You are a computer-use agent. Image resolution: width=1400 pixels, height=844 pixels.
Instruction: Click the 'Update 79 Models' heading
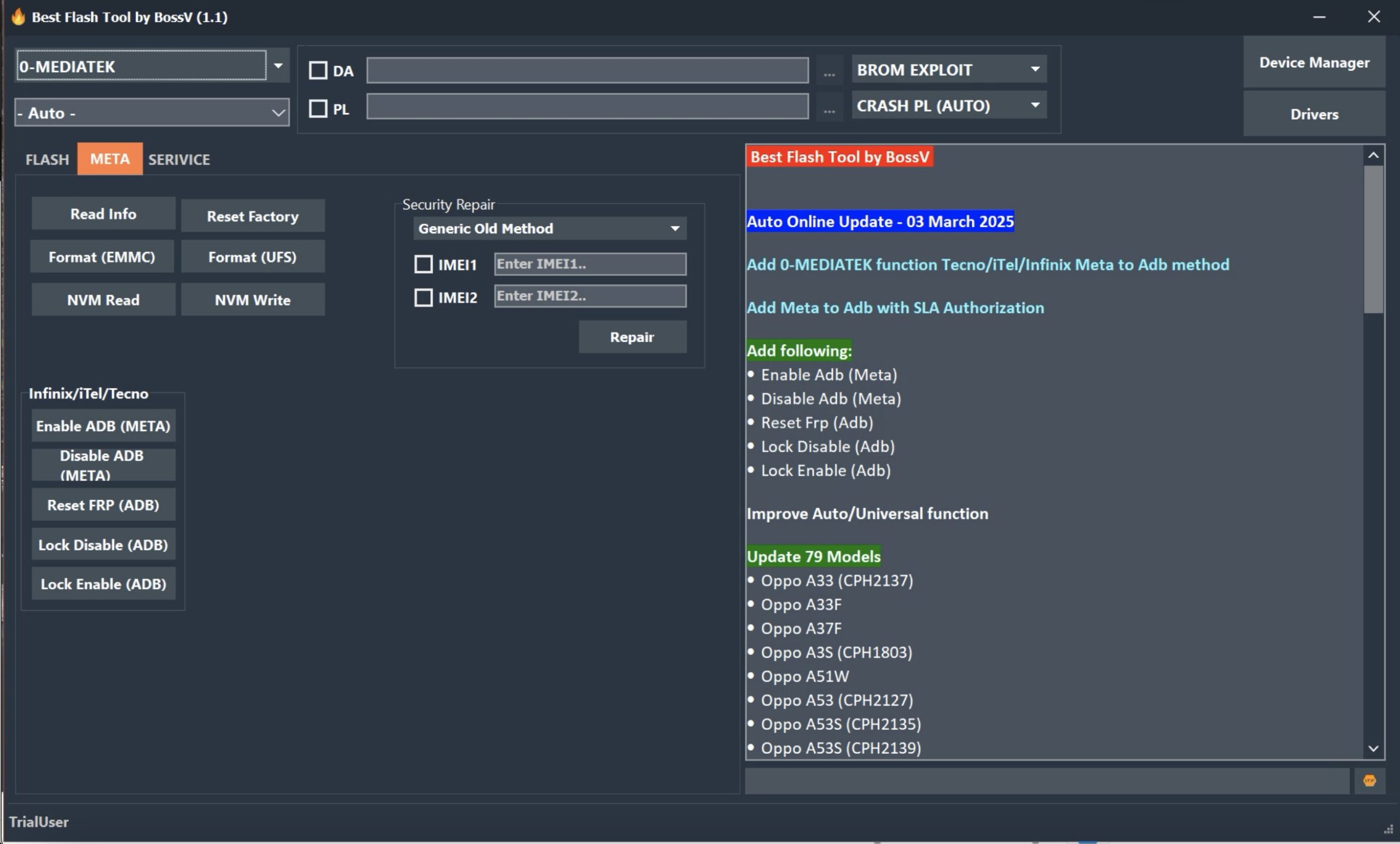(x=814, y=556)
